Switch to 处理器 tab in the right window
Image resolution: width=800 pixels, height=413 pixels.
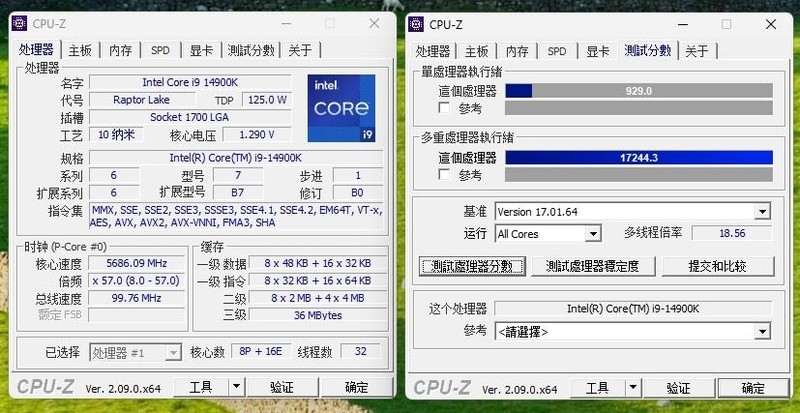pyautogui.click(x=433, y=51)
